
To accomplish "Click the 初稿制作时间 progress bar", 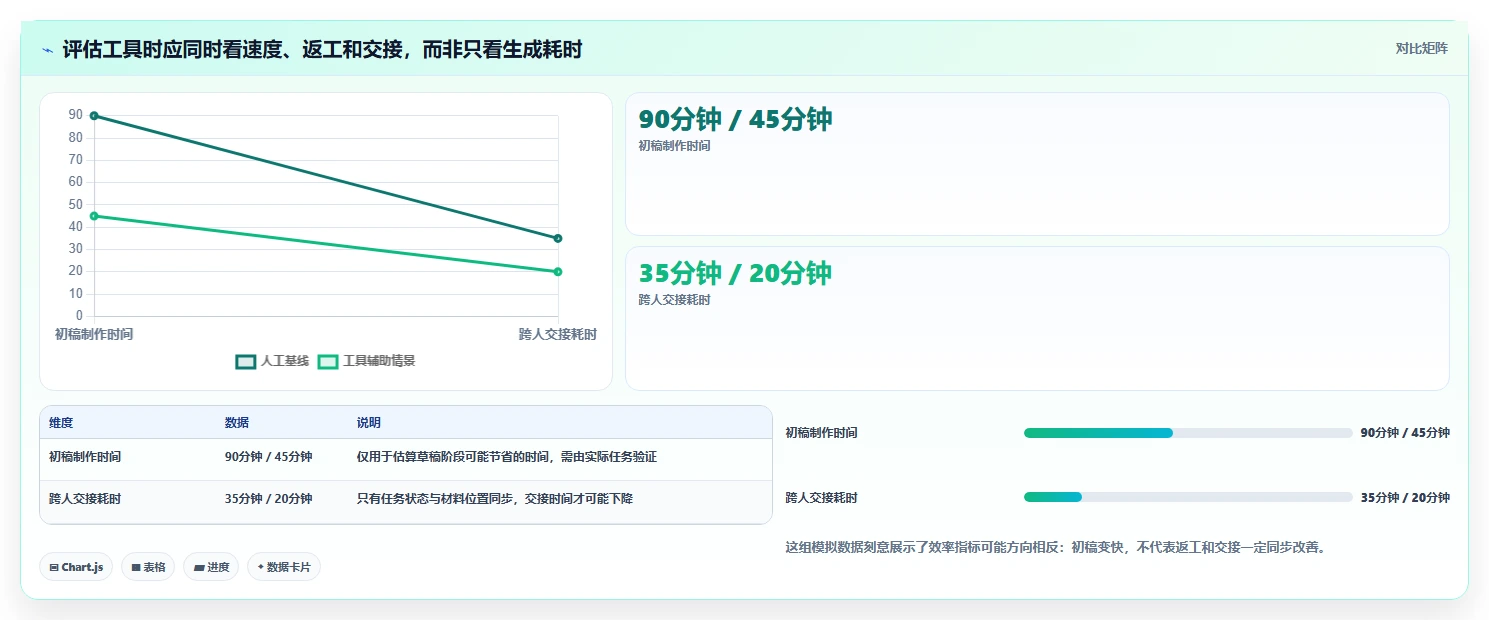I will [x=1188, y=433].
